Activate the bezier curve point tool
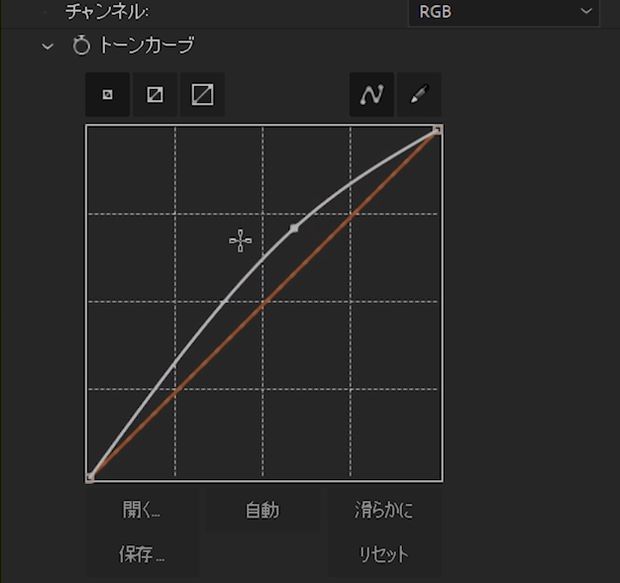The image size is (620, 583). [371, 95]
